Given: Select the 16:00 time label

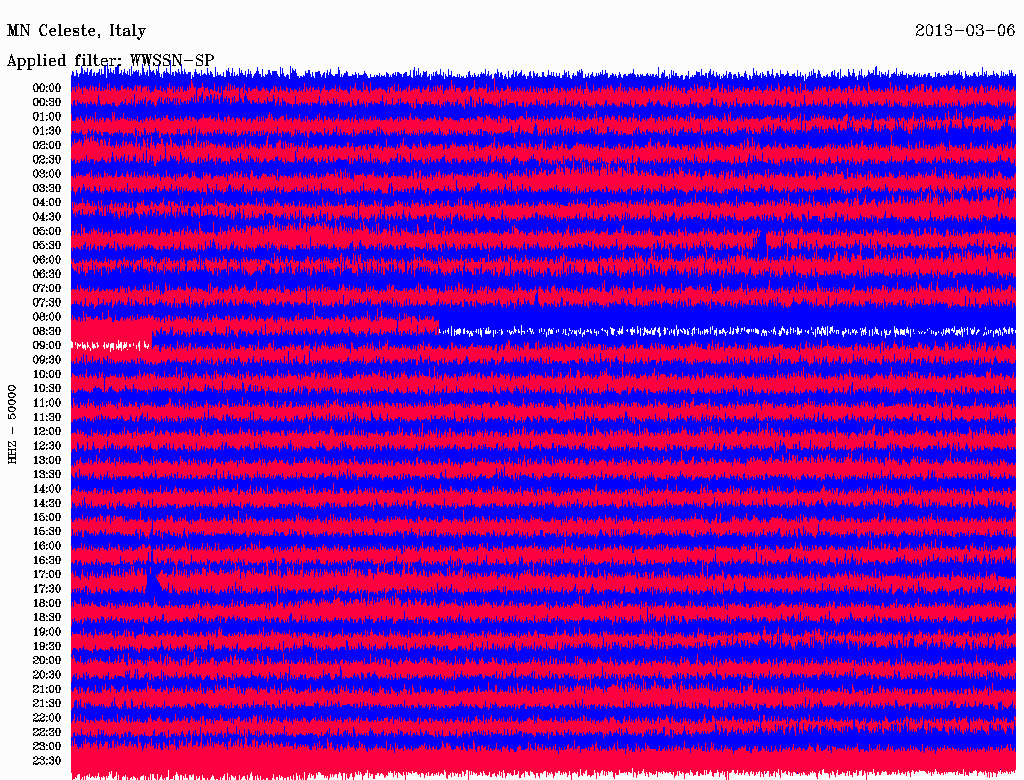Looking at the screenshot, I should pyautogui.click(x=47, y=545).
